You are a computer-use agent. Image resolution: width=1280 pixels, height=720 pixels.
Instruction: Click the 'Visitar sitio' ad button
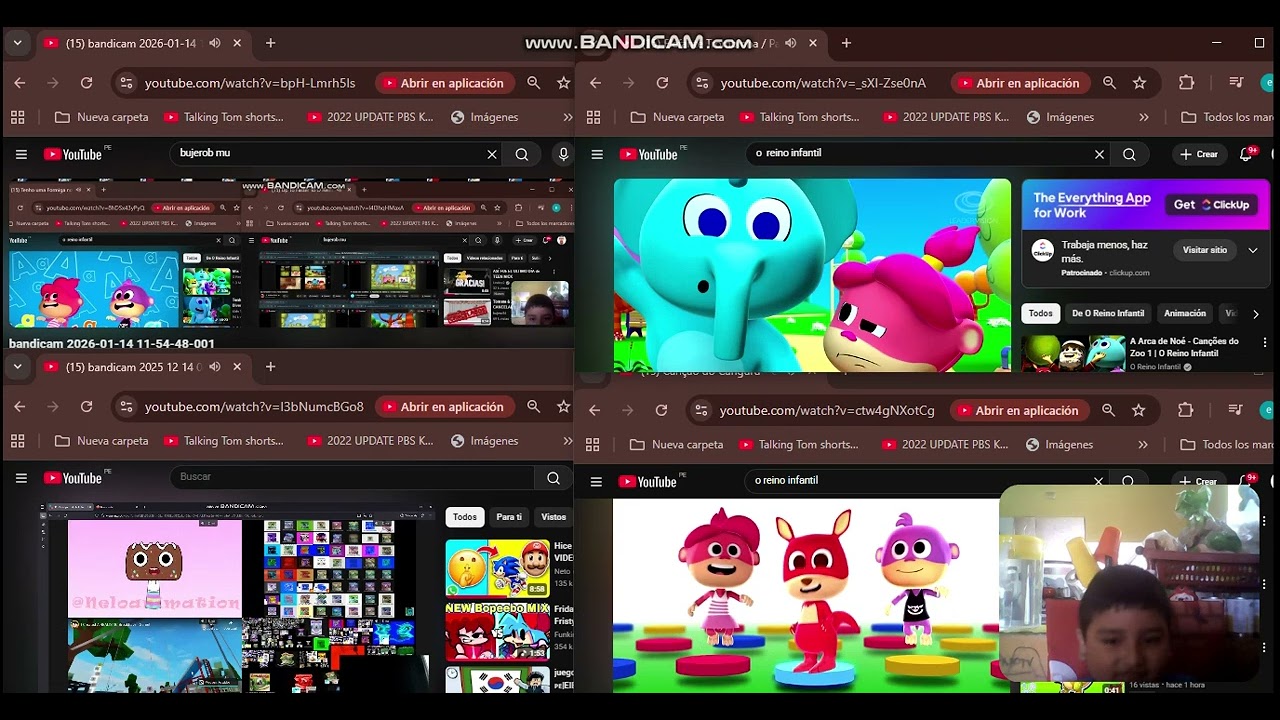[1204, 250]
